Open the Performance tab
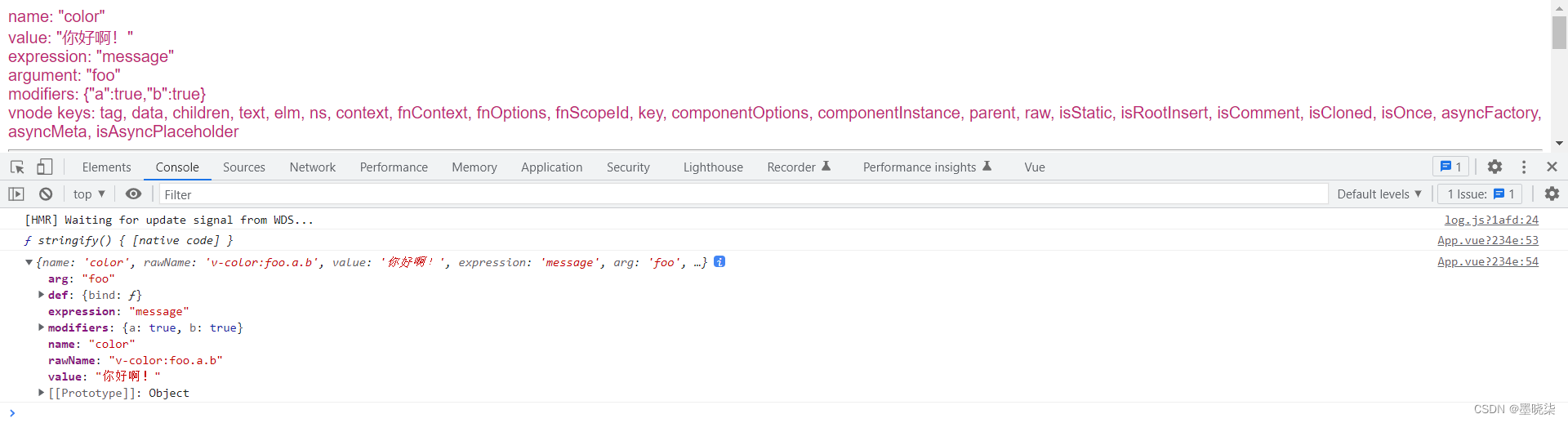 coord(394,167)
